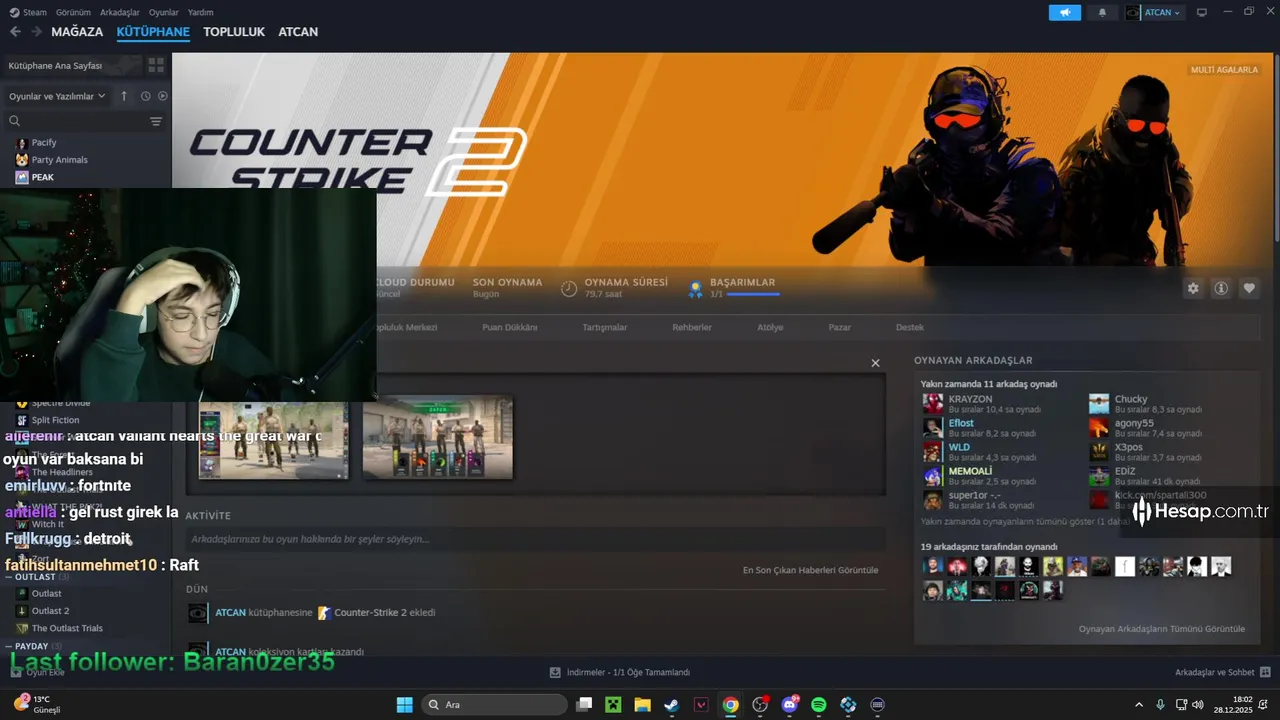1280x720 pixels.
Task: Open the notifications bell
Action: pos(1102,13)
